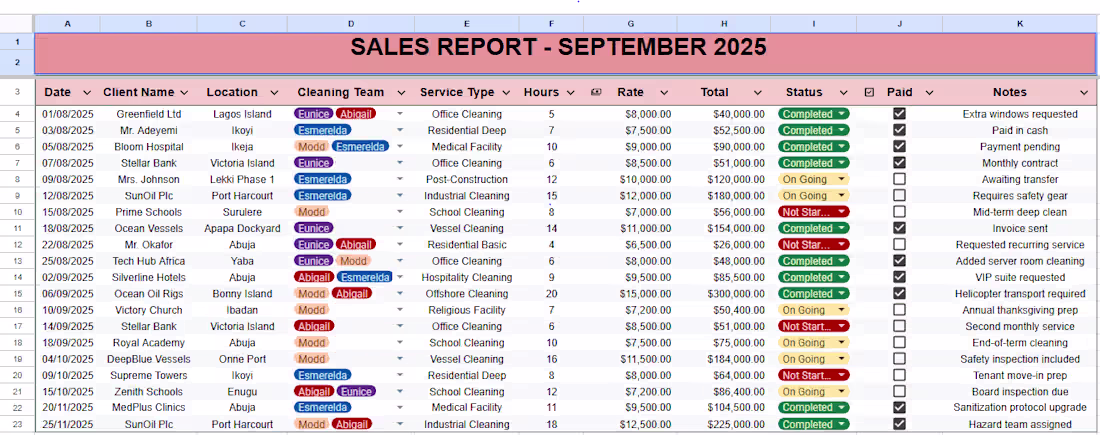Click the checkbox type icon beside Paid header

[870, 93]
